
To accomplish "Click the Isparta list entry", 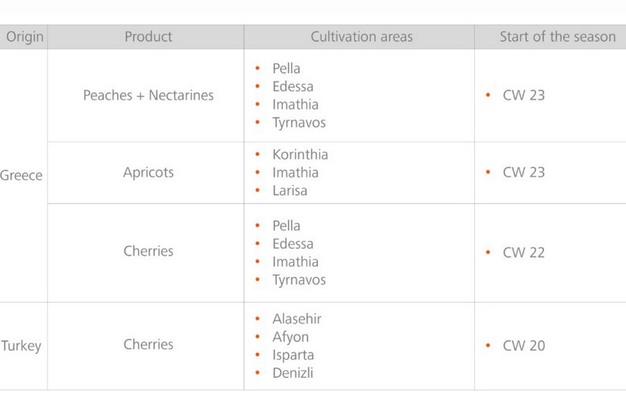I will (x=293, y=355).
